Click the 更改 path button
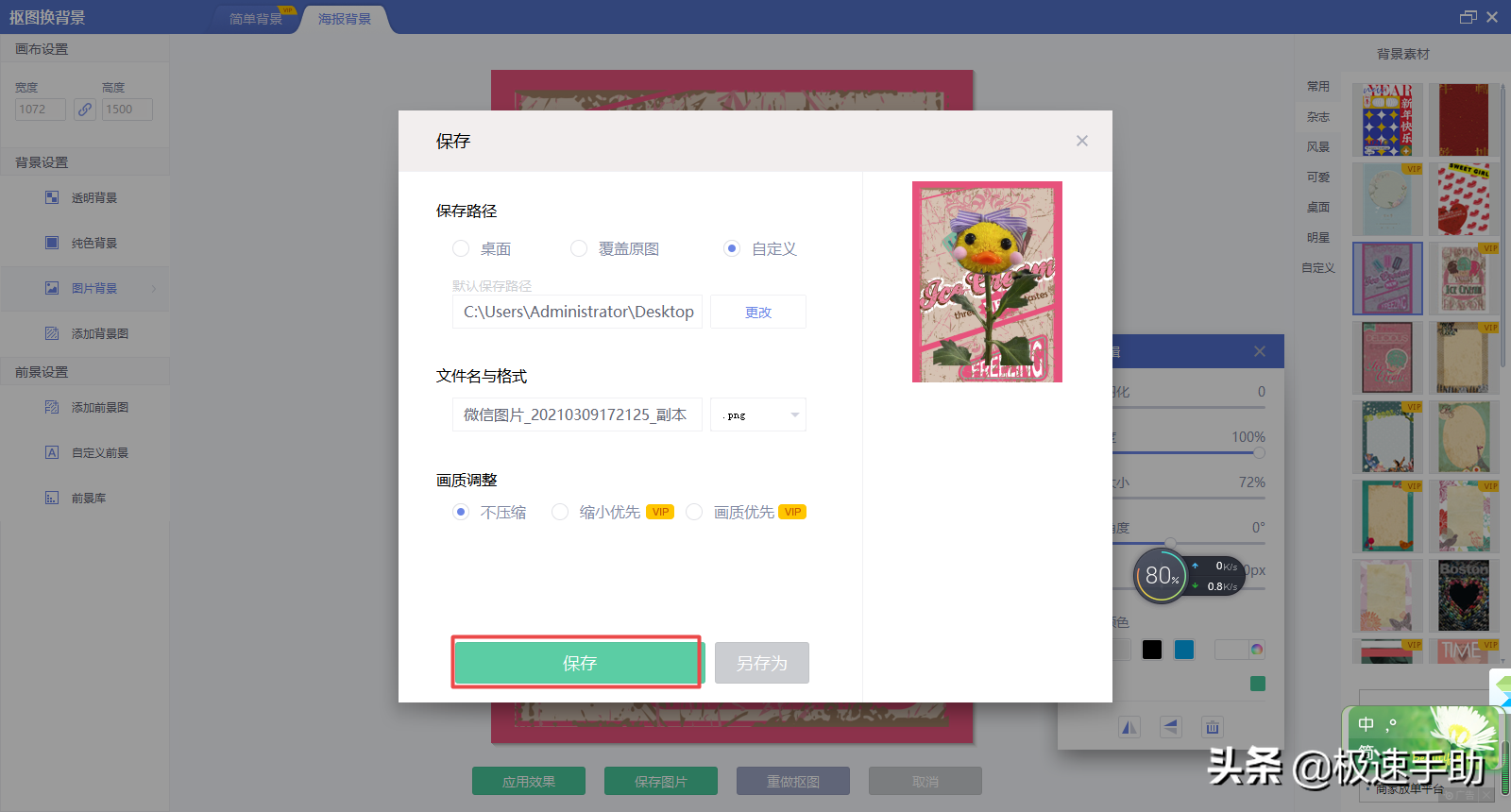Image resolution: width=1511 pixels, height=812 pixels. pyautogui.click(x=758, y=312)
